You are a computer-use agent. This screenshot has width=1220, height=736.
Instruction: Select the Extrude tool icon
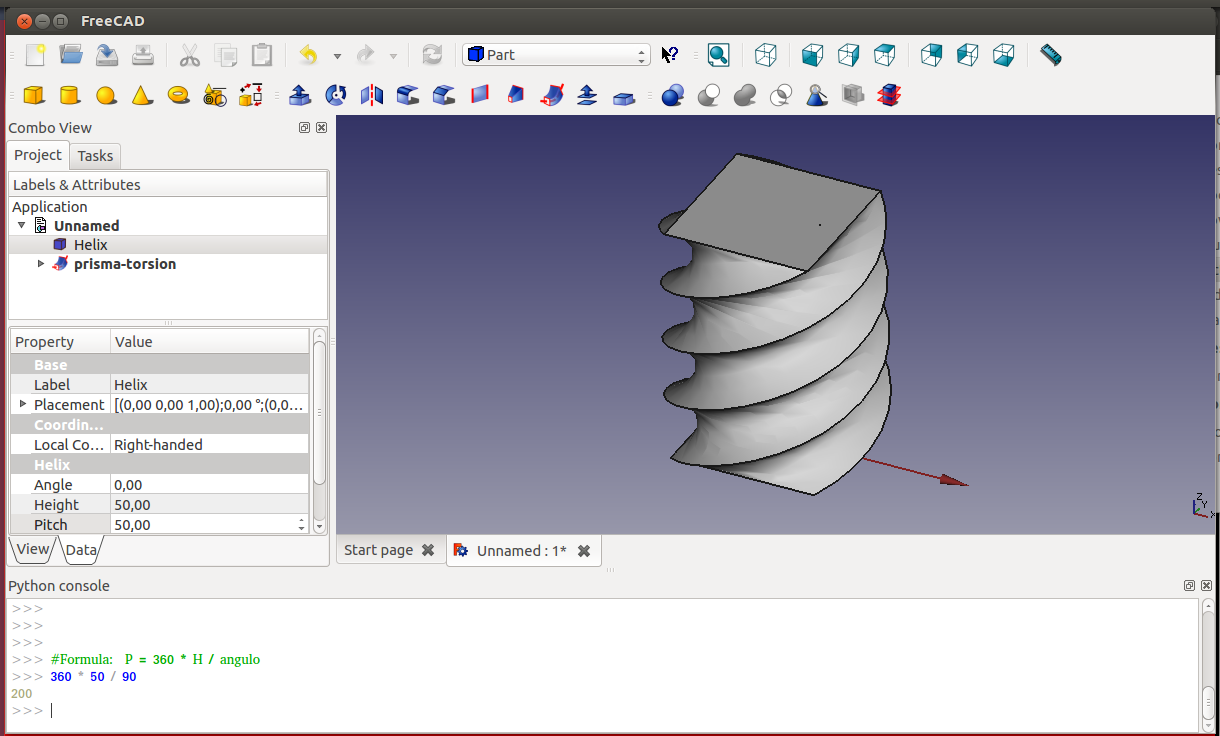pos(299,95)
